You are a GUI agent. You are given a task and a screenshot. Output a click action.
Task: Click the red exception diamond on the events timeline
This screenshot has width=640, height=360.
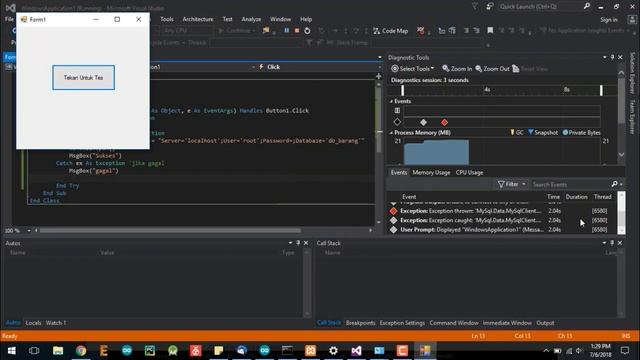click(x=444, y=122)
